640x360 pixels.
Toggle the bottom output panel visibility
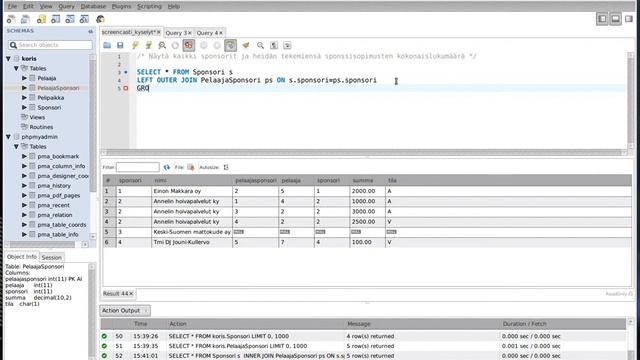click(616, 19)
